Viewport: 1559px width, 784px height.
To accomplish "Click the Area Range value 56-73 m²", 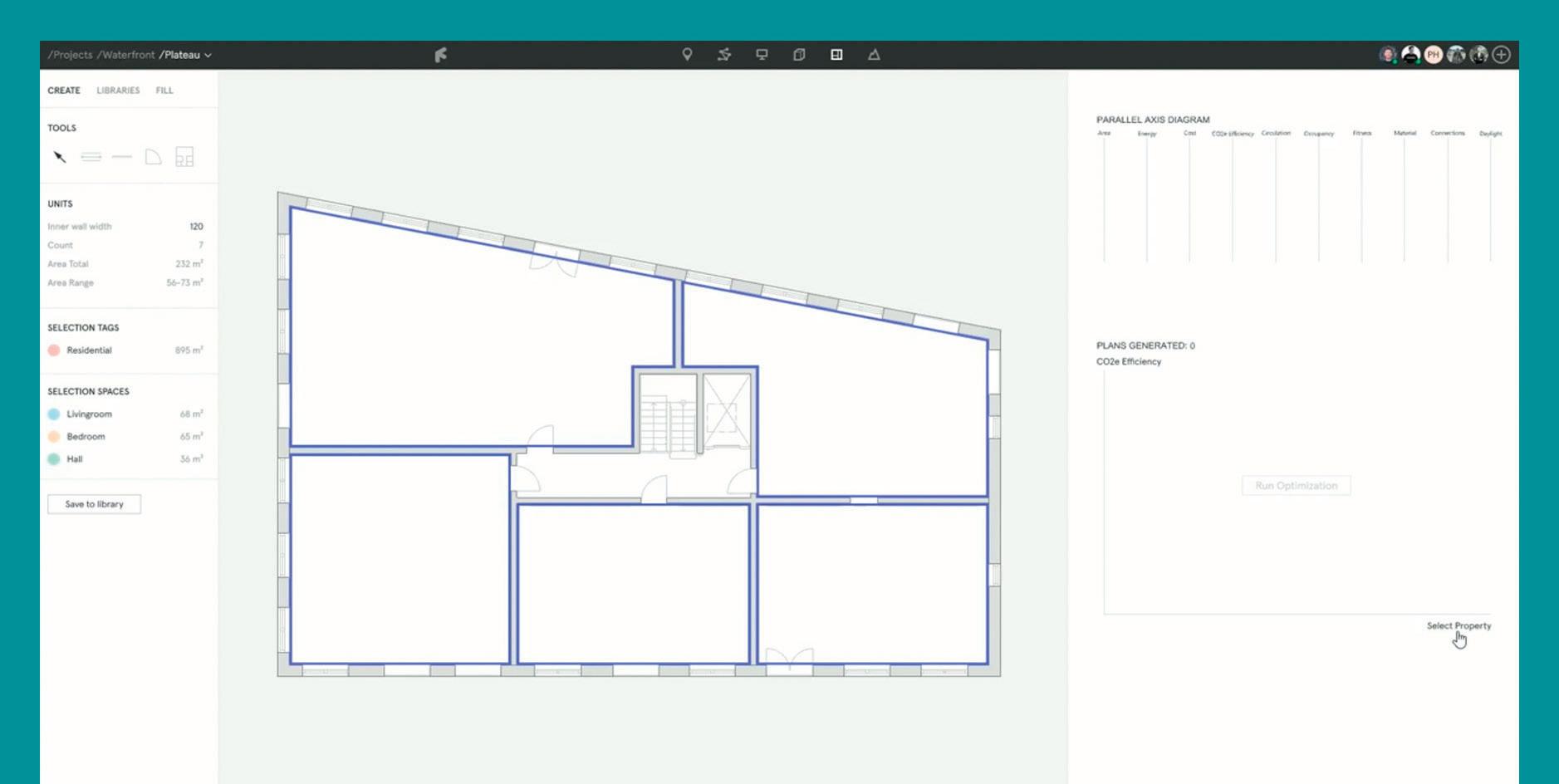I will pyautogui.click(x=184, y=282).
